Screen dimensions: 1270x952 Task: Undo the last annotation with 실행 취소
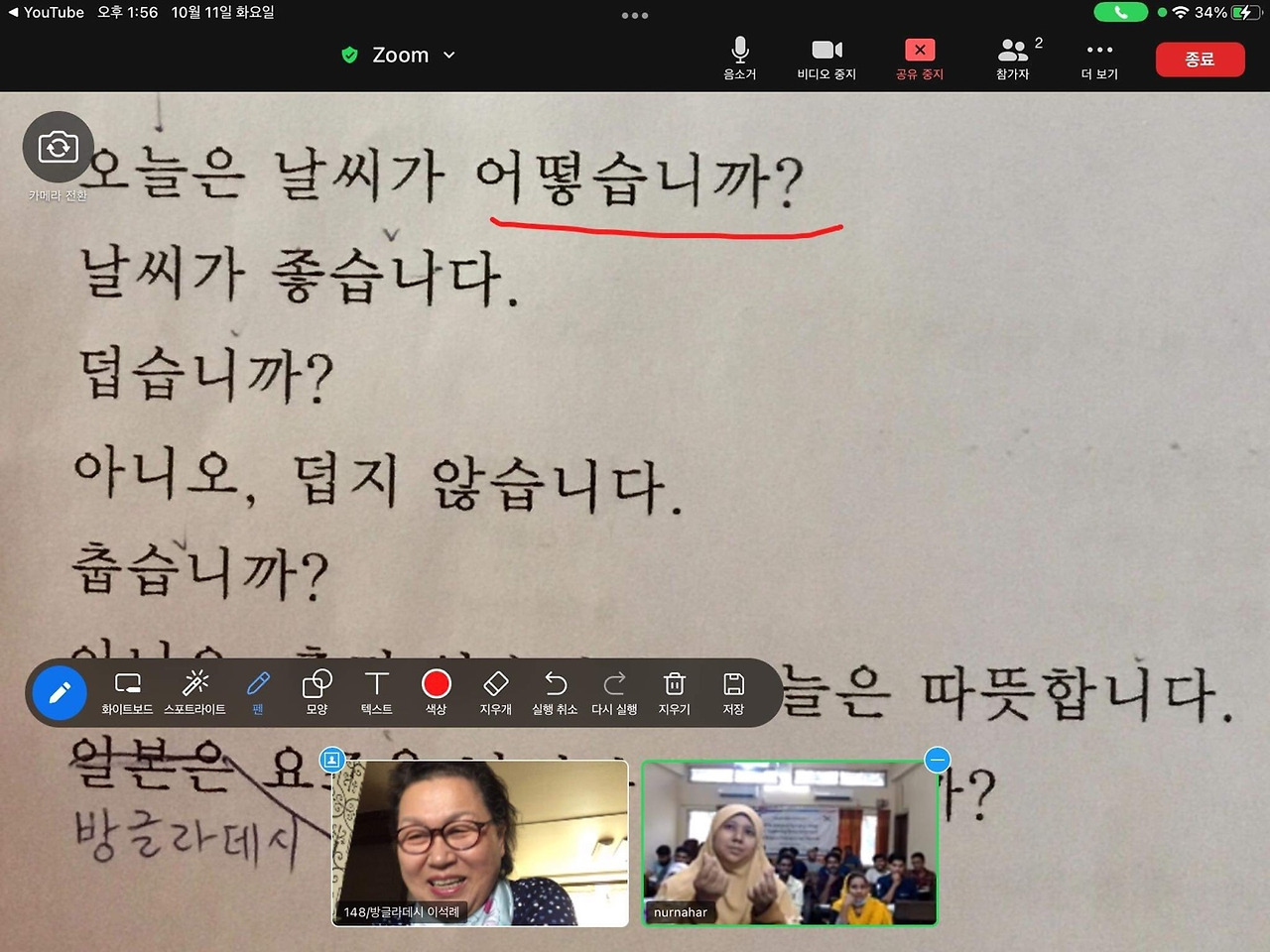[555, 691]
